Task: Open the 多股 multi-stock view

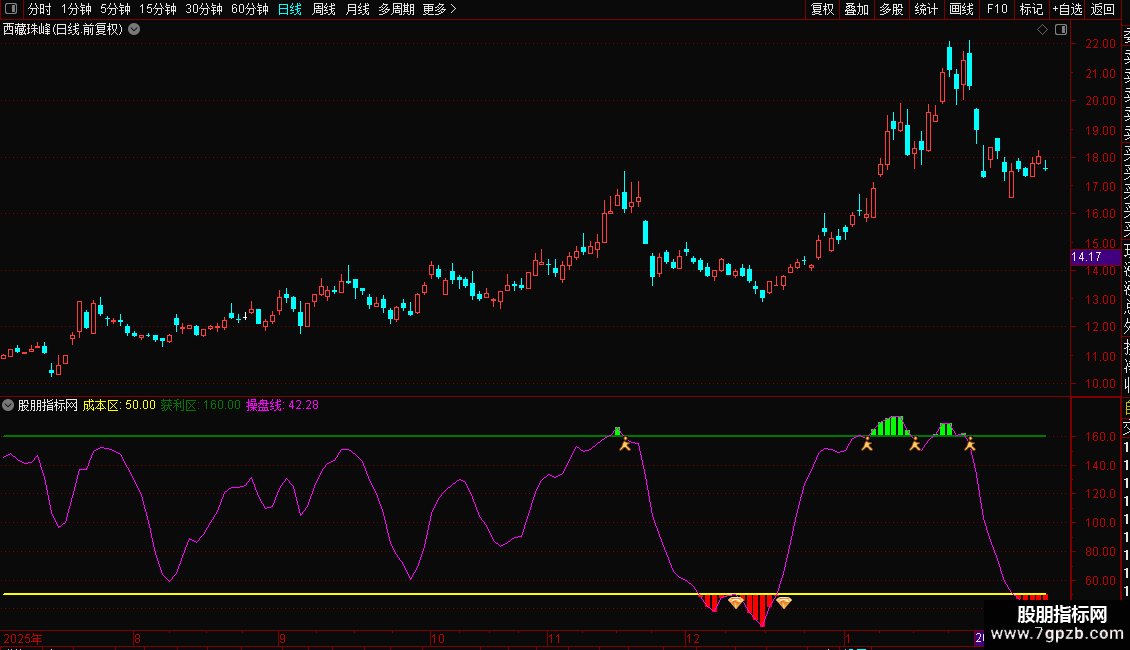Action: [x=891, y=9]
